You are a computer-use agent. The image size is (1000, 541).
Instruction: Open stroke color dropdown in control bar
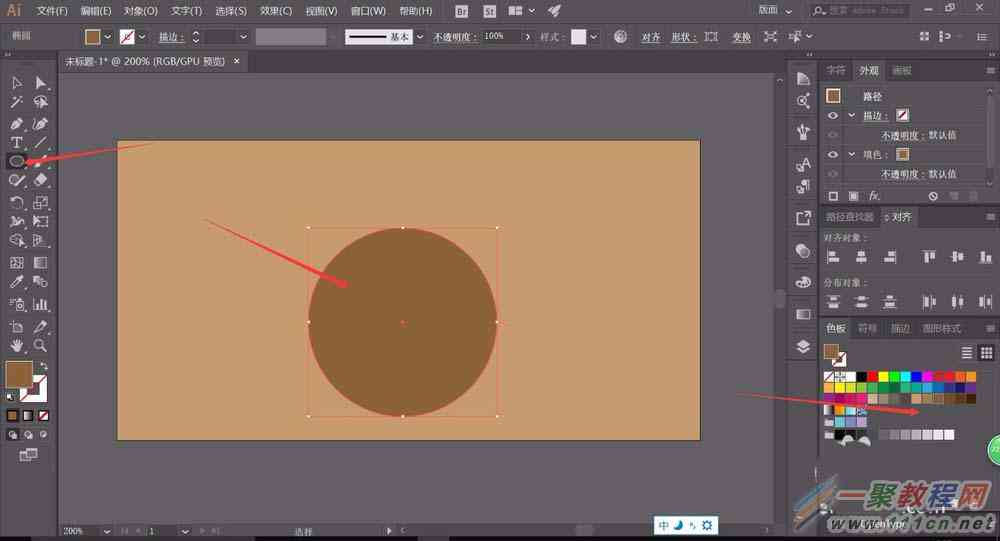(142, 37)
